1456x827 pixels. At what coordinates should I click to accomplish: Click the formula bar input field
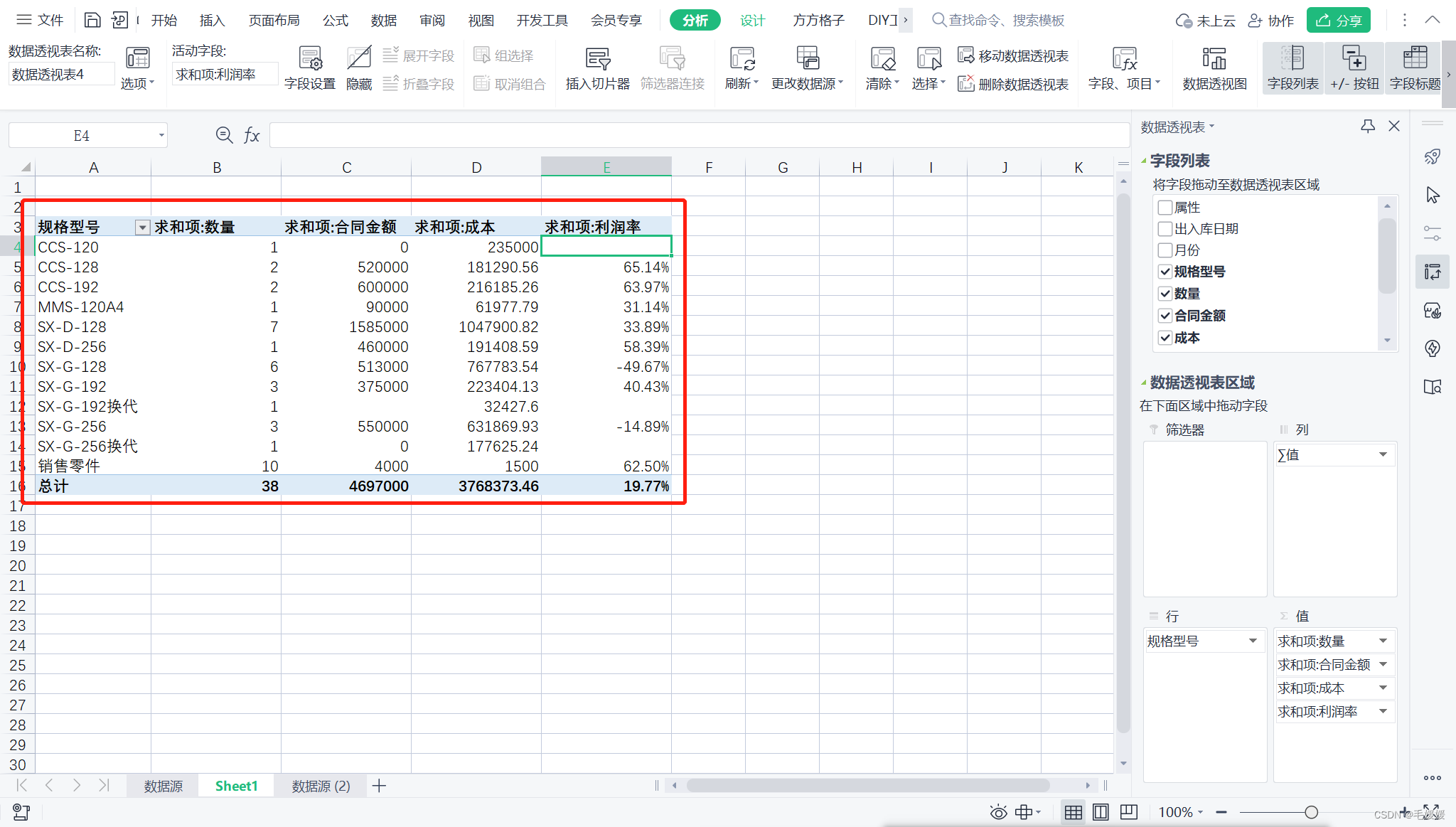click(699, 135)
